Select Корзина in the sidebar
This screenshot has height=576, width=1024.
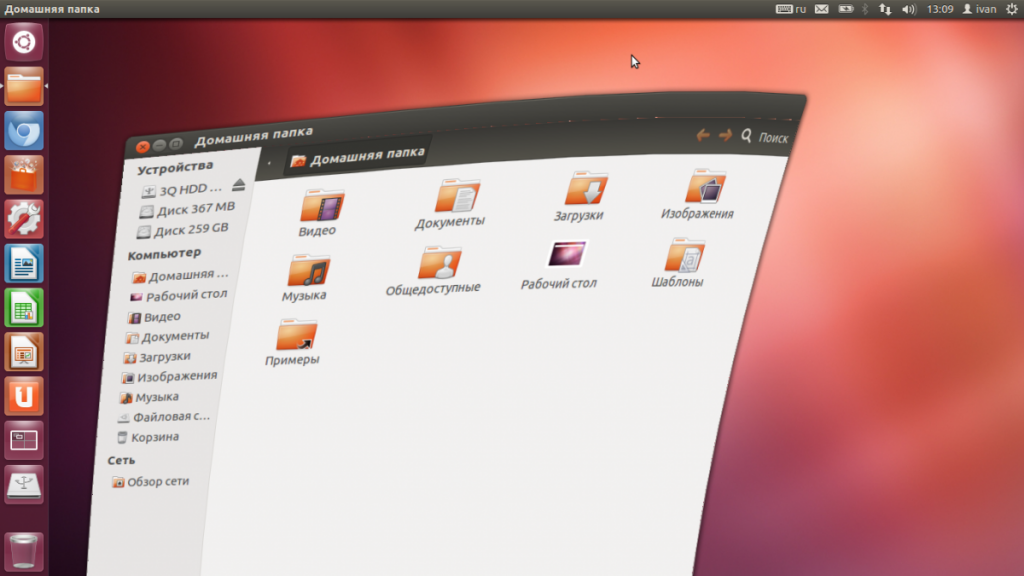[154, 437]
